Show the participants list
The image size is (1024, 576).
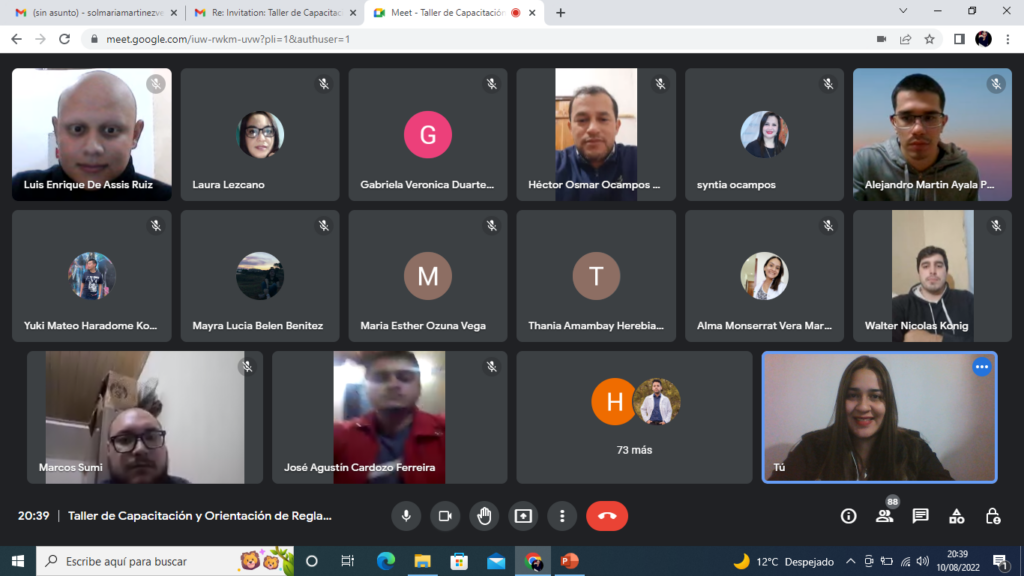tap(884, 516)
